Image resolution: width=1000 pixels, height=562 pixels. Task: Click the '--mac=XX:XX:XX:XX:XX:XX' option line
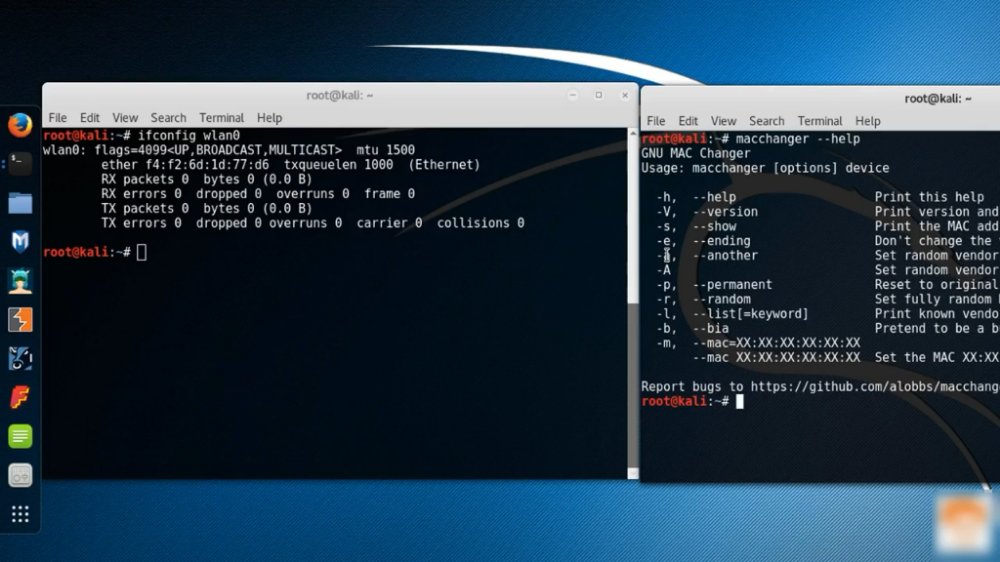tap(758, 343)
